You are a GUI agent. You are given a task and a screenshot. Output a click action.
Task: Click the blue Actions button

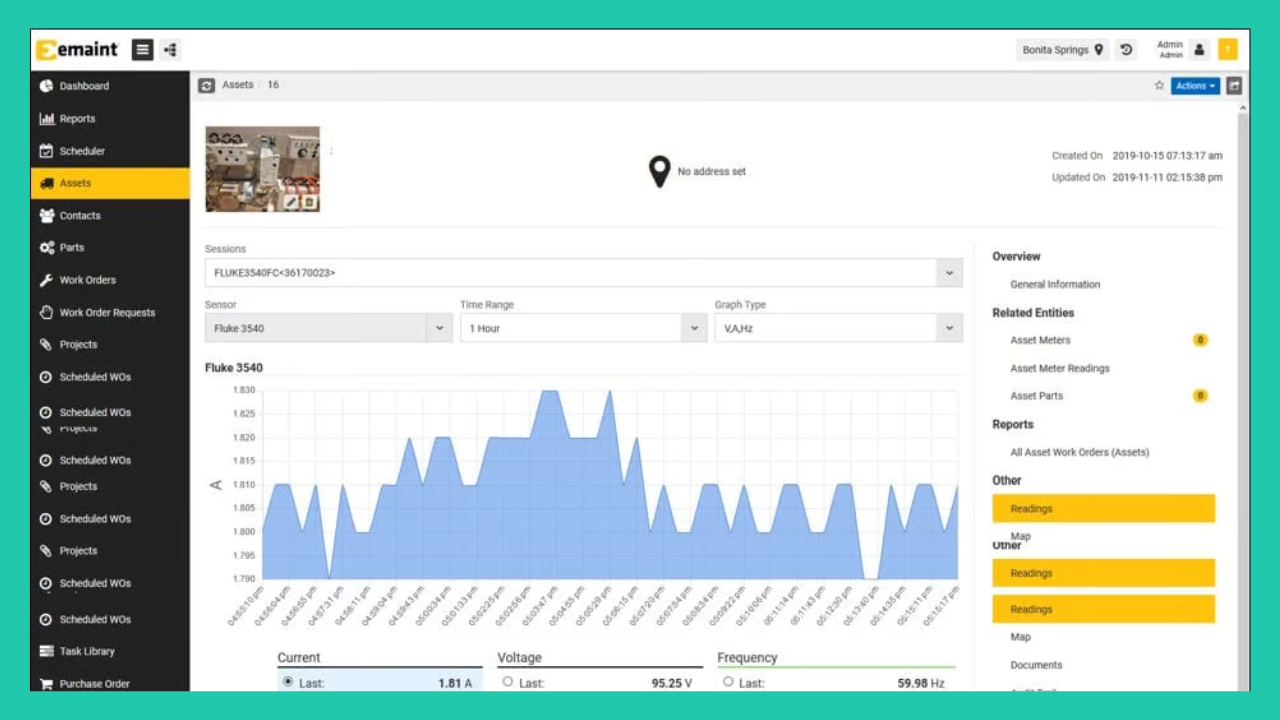point(1195,86)
